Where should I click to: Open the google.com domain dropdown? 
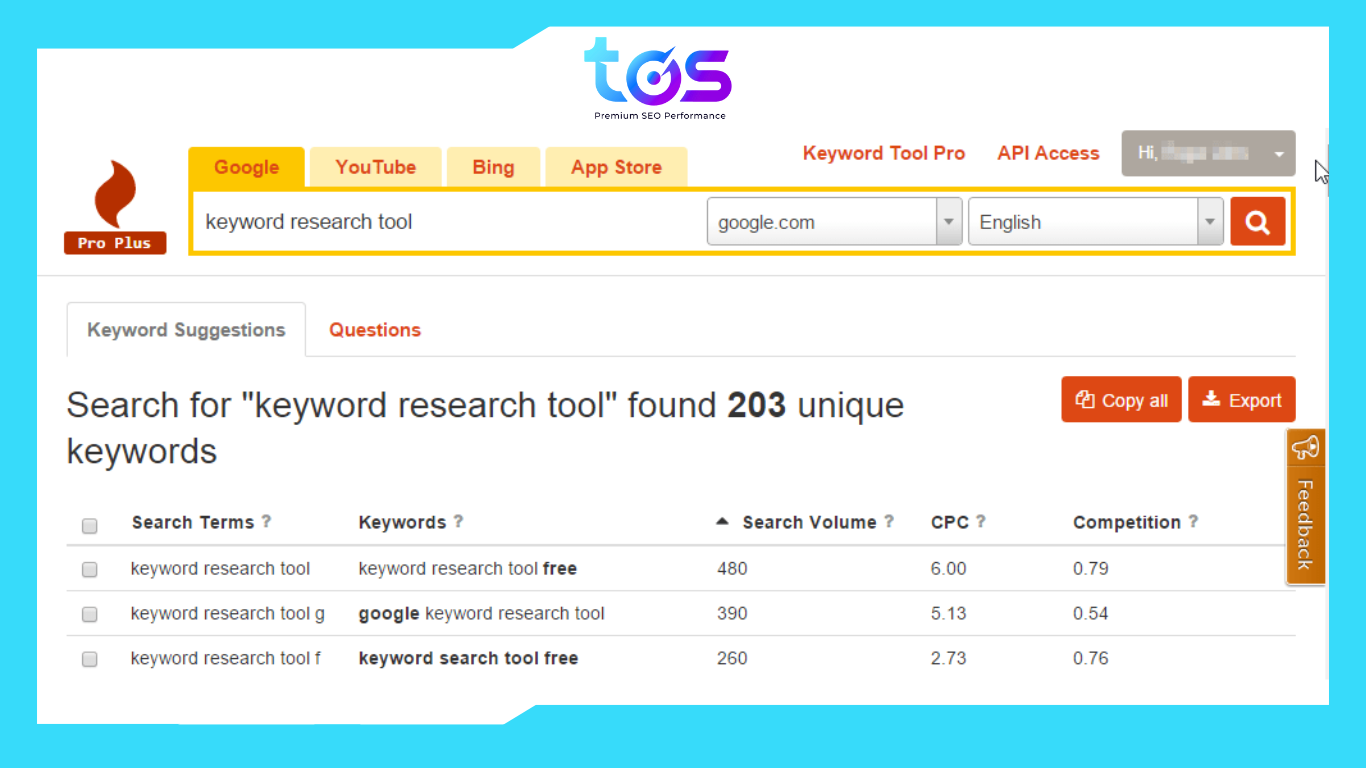coord(947,221)
